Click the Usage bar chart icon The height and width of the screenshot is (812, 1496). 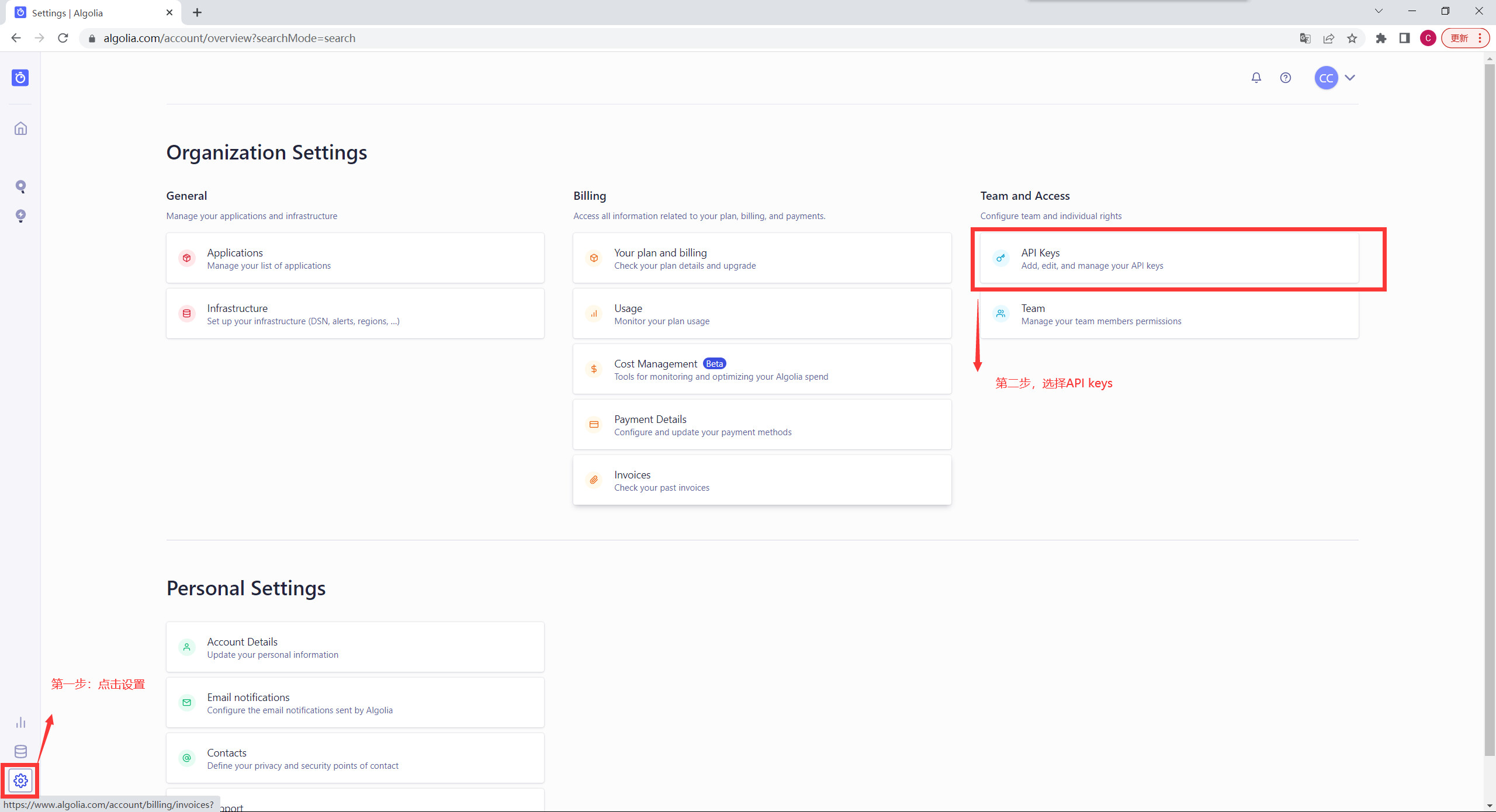(x=594, y=313)
